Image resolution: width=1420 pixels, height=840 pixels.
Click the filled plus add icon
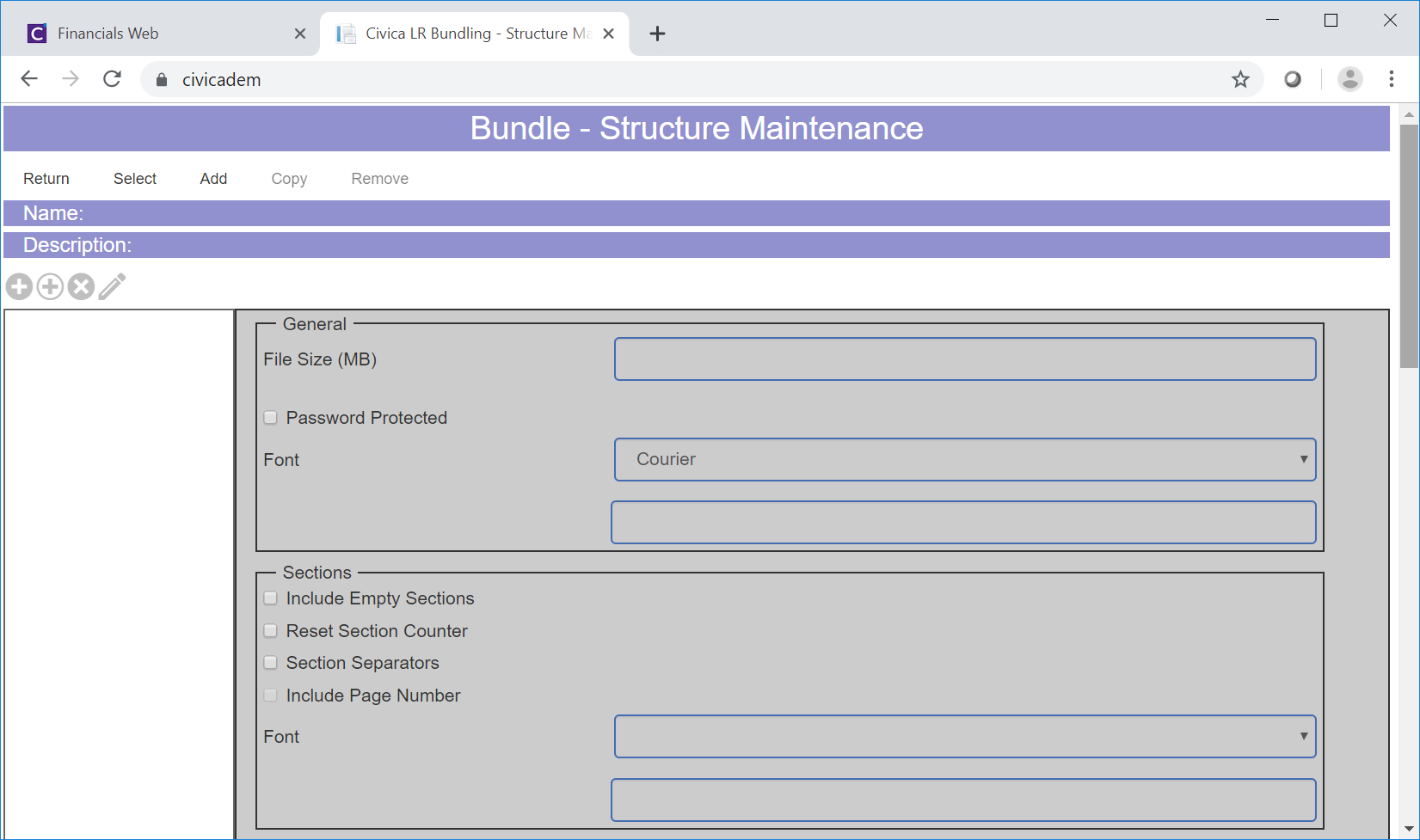click(19, 286)
